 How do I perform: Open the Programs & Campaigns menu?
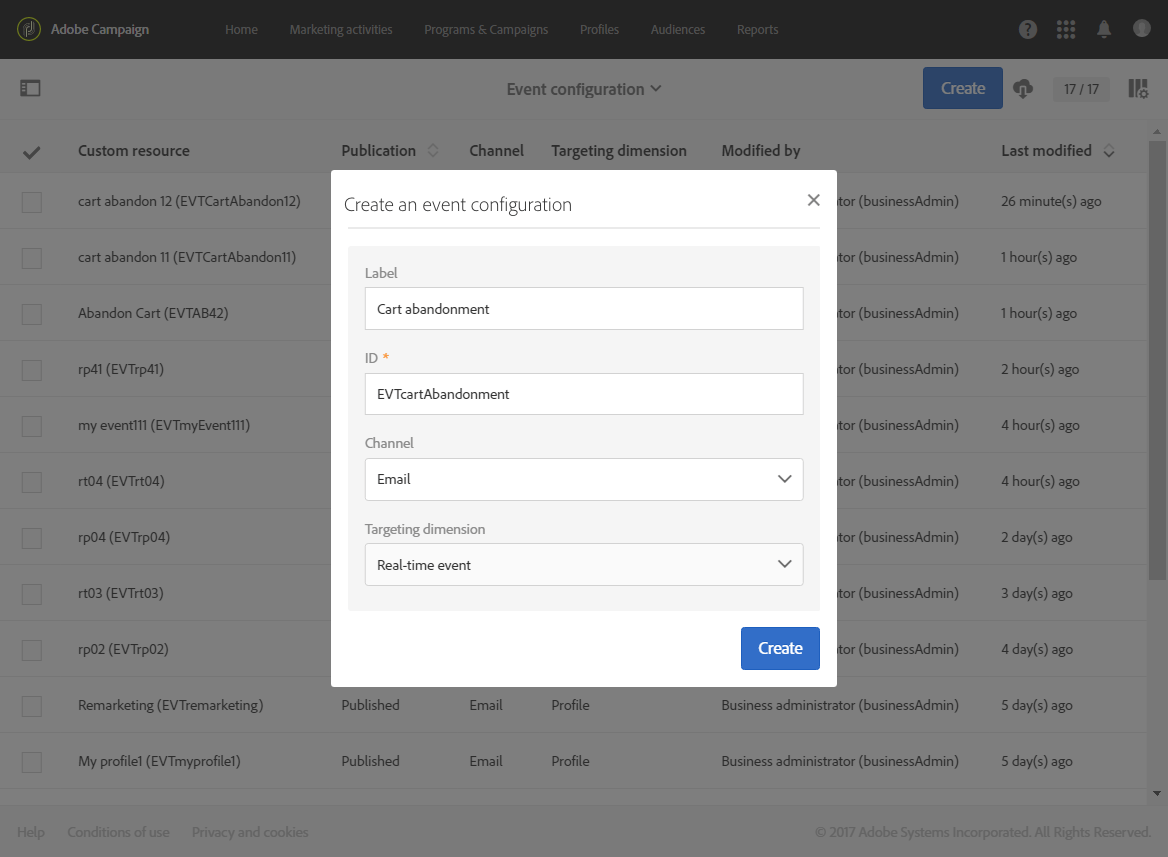(486, 29)
